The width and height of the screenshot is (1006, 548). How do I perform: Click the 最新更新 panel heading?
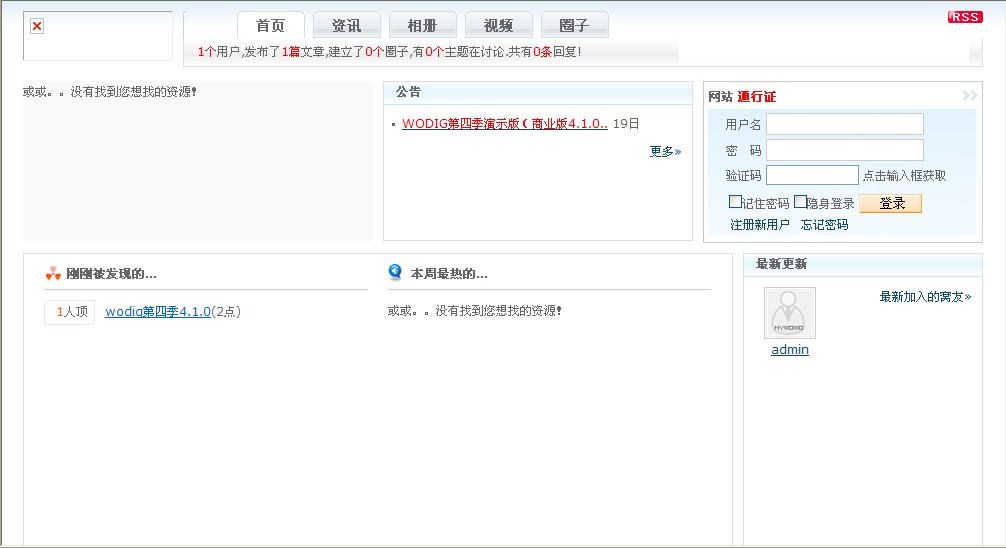point(781,264)
